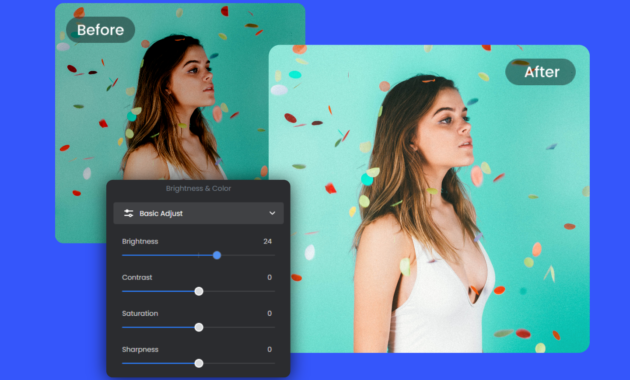
Task: Click the Sharpness value 0
Action: coord(270,349)
